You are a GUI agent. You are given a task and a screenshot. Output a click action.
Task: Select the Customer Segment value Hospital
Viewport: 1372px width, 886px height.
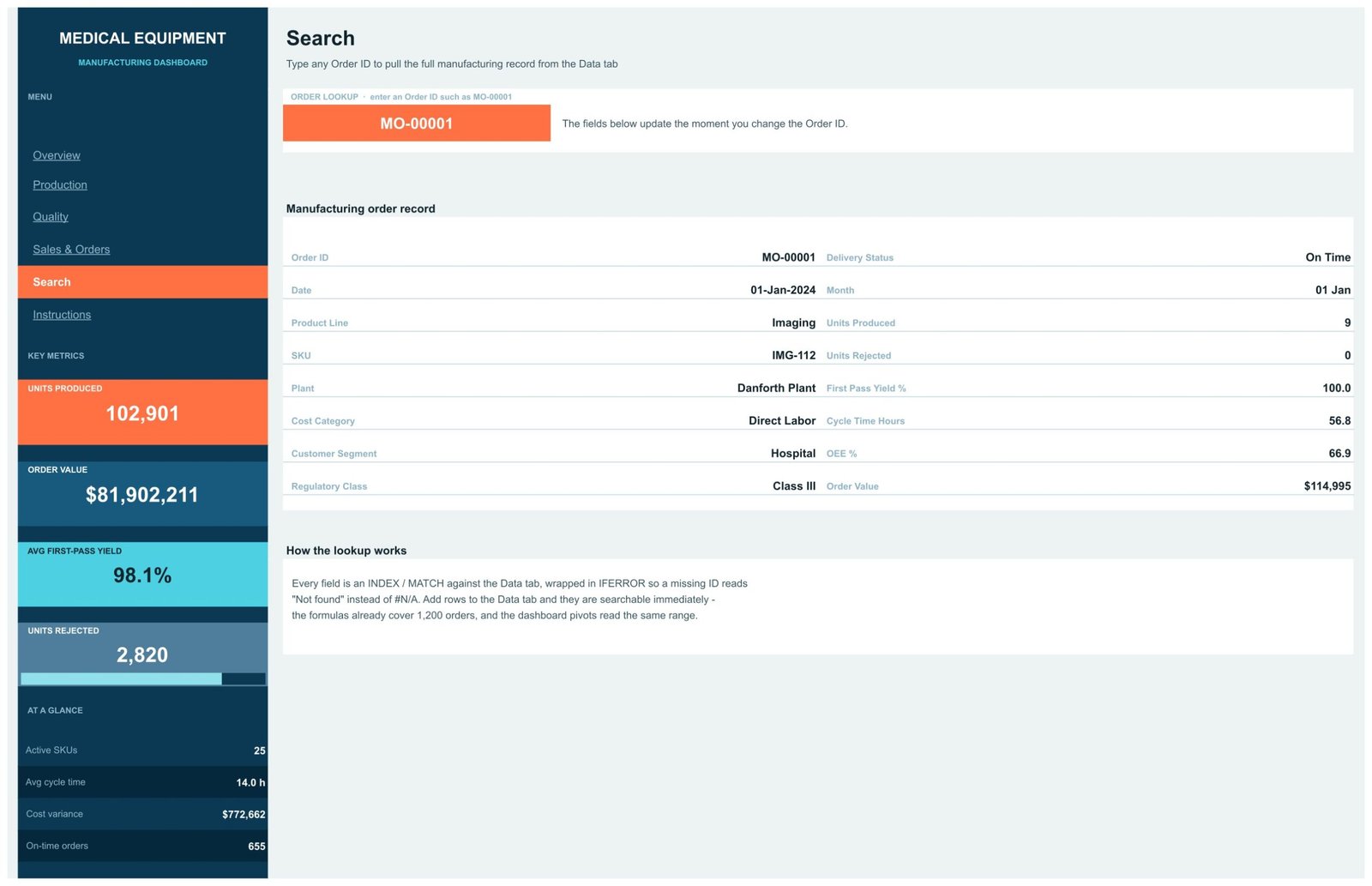(792, 453)
